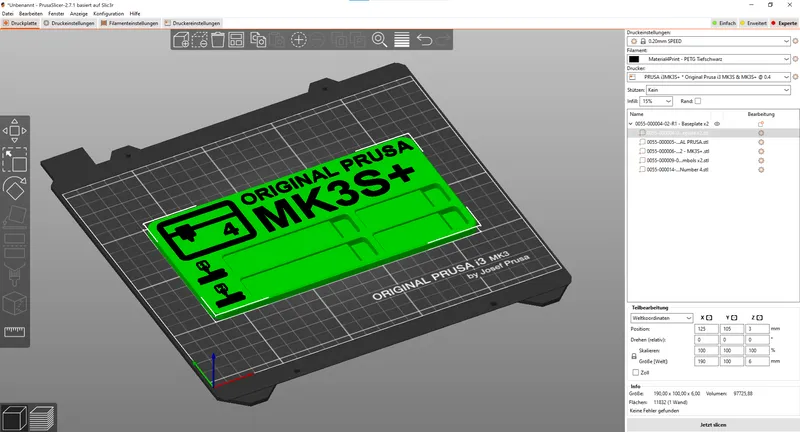The height and width of the screenshot is (432, 800).
Task: Select the Measure ruler tool
Action: [x=14, y=332]
